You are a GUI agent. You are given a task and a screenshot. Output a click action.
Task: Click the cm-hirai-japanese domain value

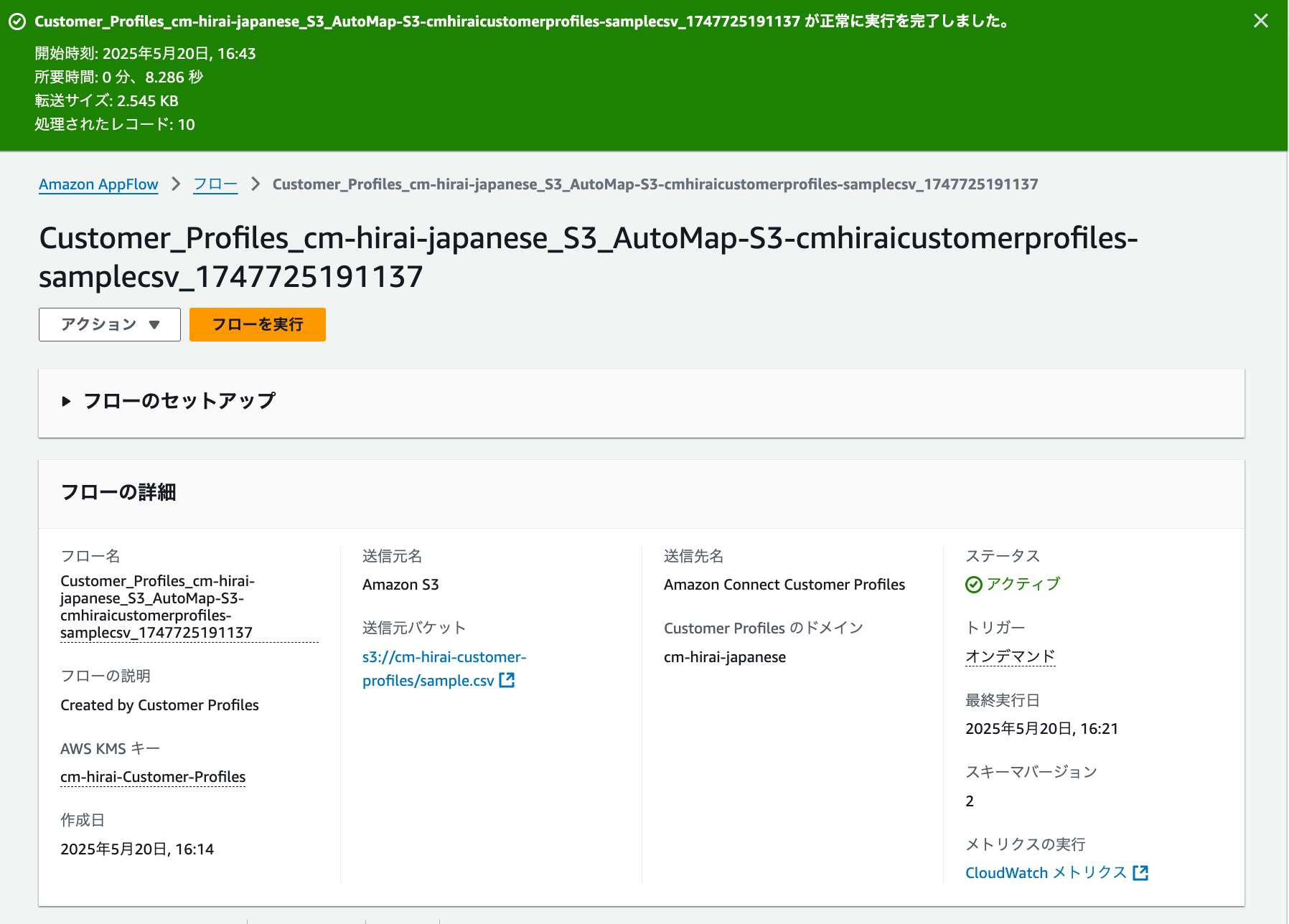pos(725,657)
